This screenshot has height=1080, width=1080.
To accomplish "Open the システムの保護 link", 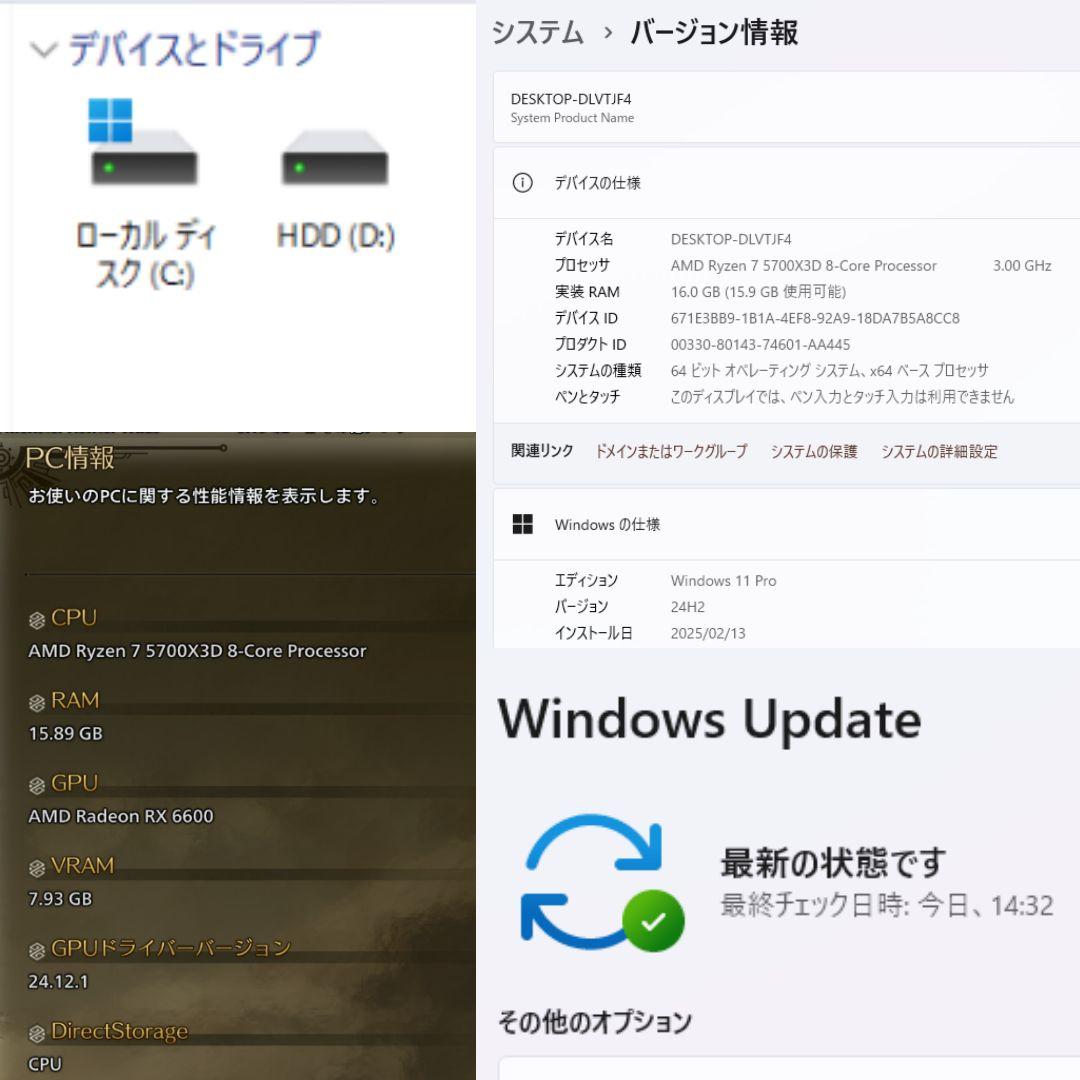I will point(814,452).
